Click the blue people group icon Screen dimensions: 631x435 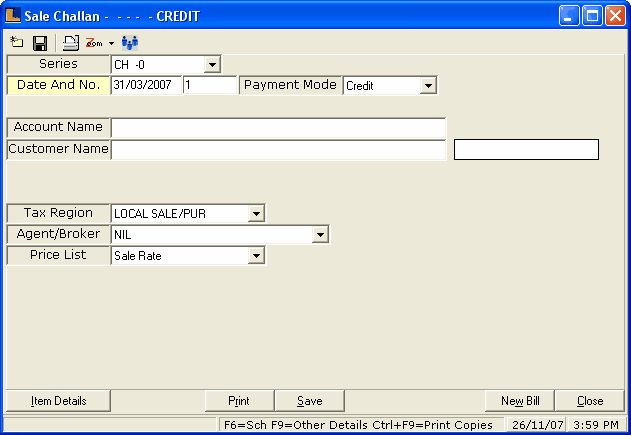[x=130, y=43]
